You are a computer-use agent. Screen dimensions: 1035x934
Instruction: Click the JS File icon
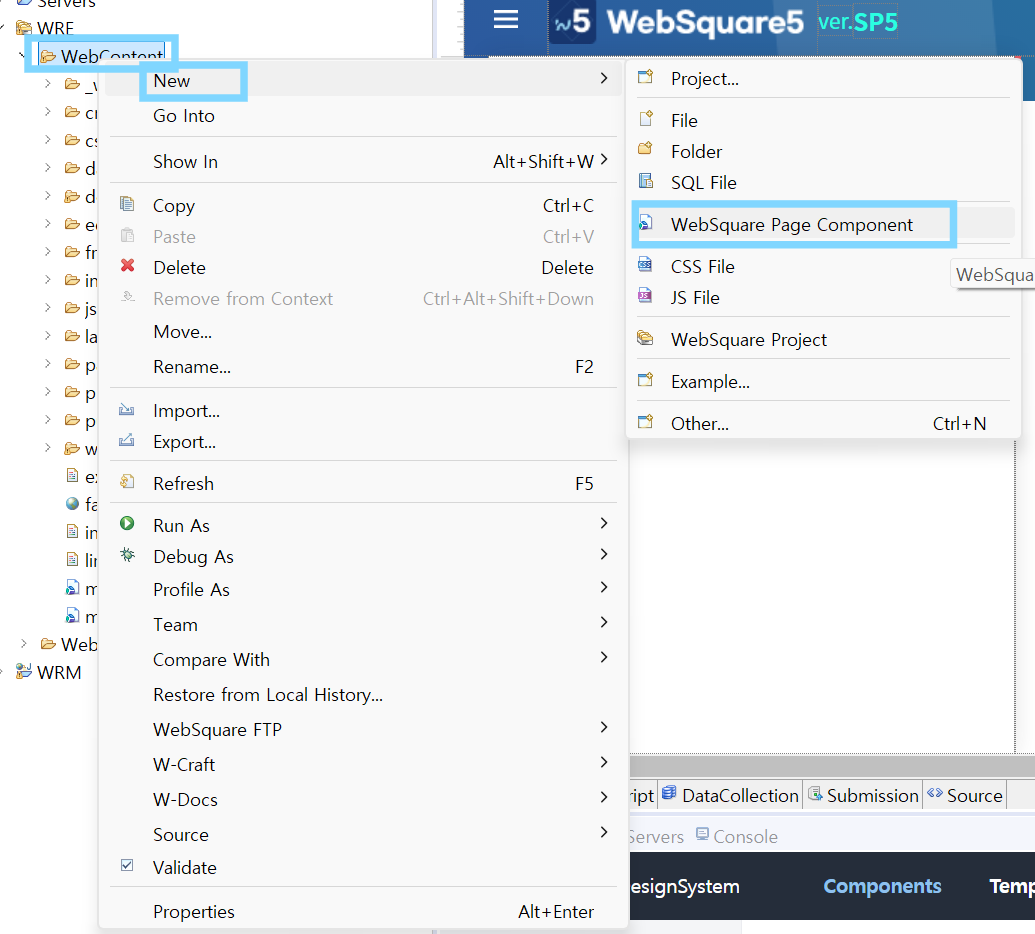click(646, 296)
